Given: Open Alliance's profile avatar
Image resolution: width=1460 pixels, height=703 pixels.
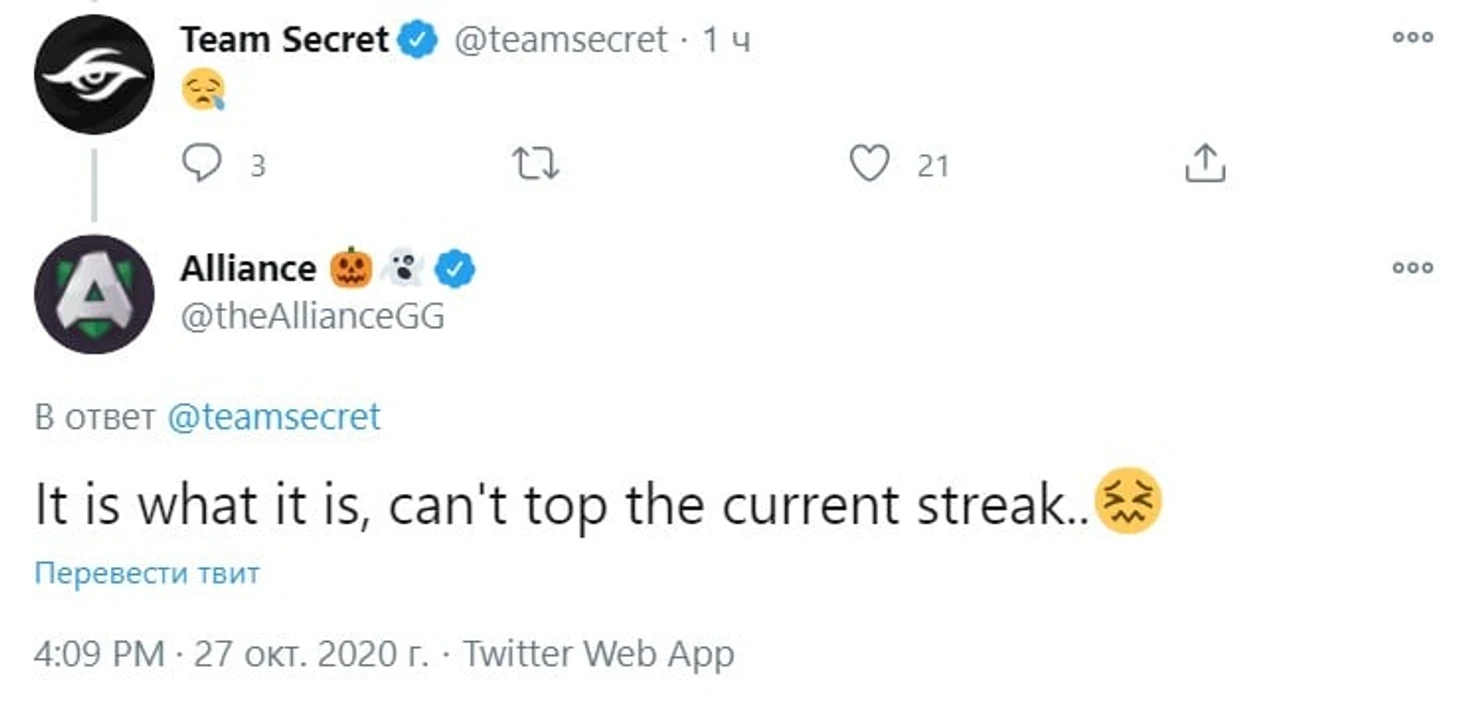Looking at the screenshot, I should 94,294.
